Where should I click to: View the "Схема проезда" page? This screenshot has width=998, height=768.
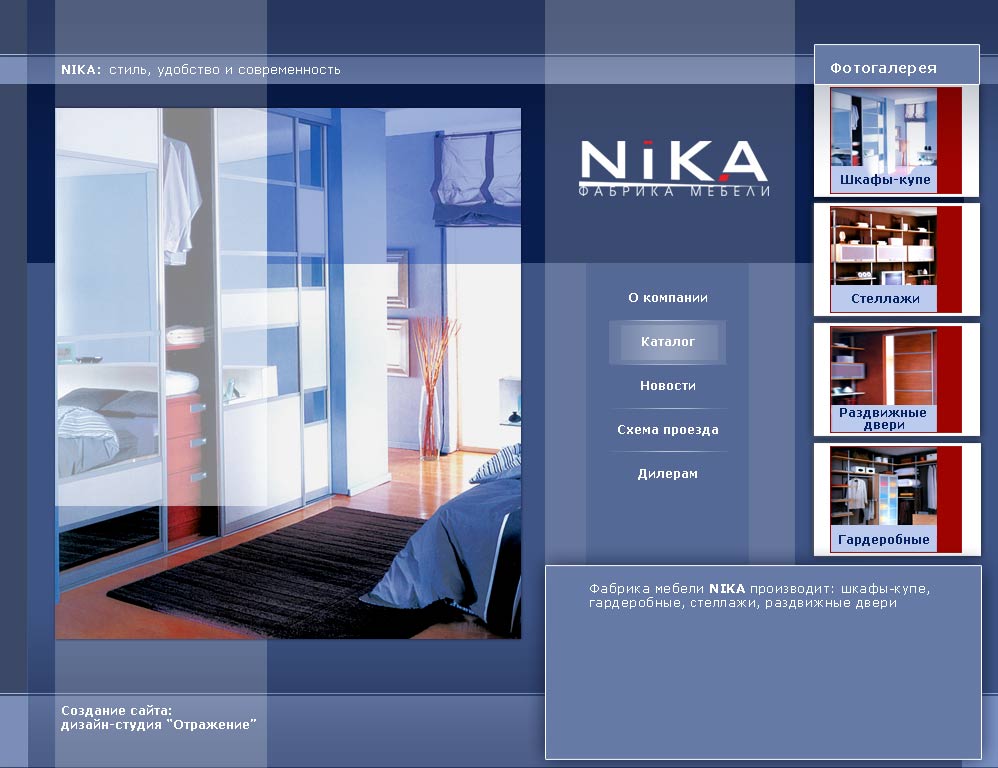click(x=667, y=429)
